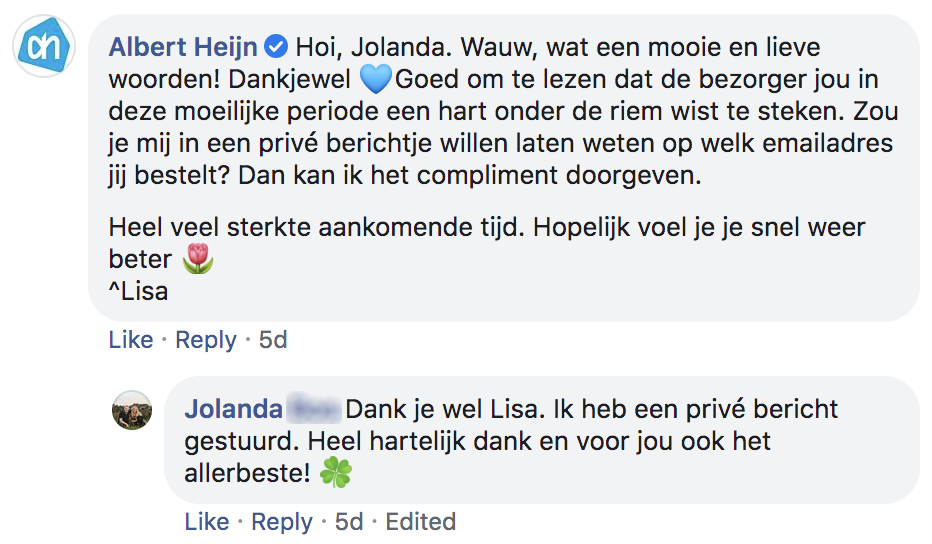Open the Albert Heijn page name link
The width and height of the screenshot is (932, 544).
[183, 46]
